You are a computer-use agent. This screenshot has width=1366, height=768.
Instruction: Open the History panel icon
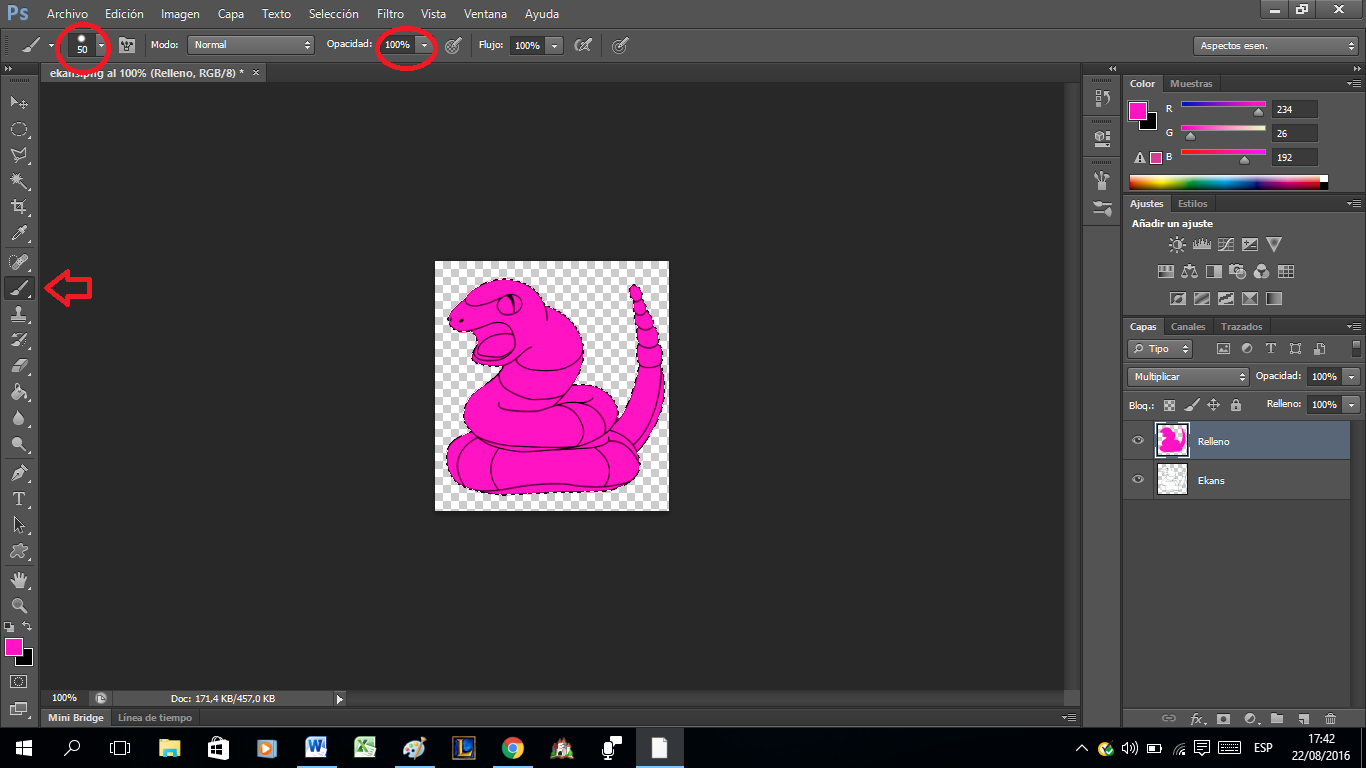pos(1102,98)
